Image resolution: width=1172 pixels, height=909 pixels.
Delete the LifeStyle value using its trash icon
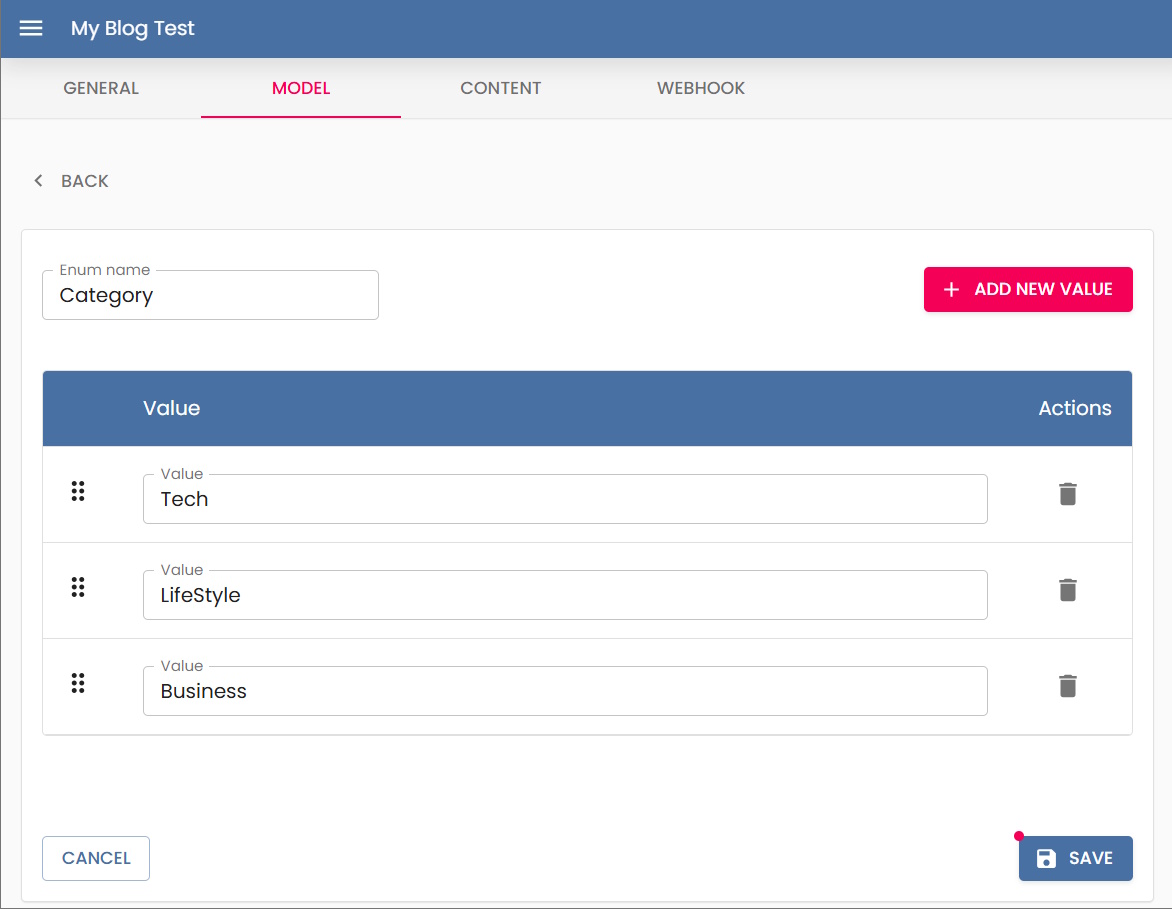(x=1067, y=589)
